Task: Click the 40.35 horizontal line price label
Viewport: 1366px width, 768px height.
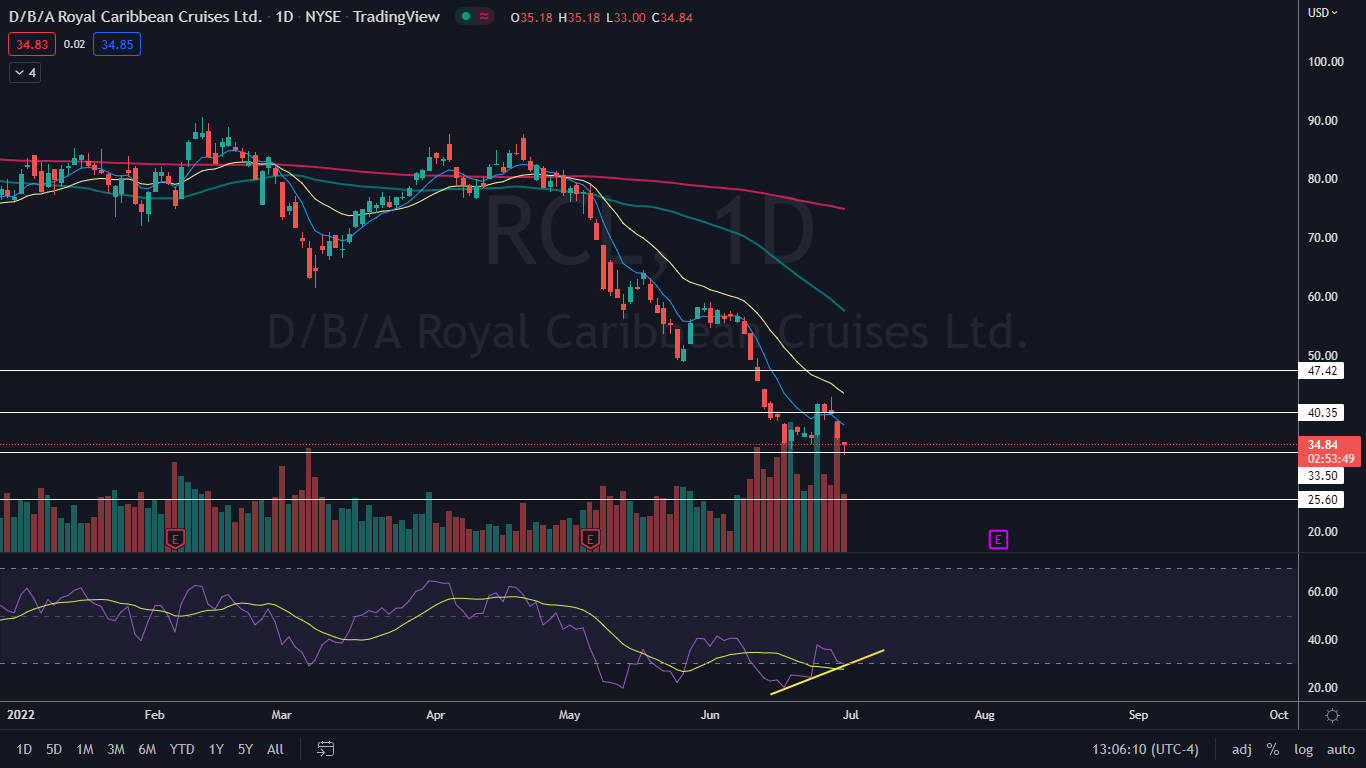Action: pyautogui.click(x=1320, y=412)
